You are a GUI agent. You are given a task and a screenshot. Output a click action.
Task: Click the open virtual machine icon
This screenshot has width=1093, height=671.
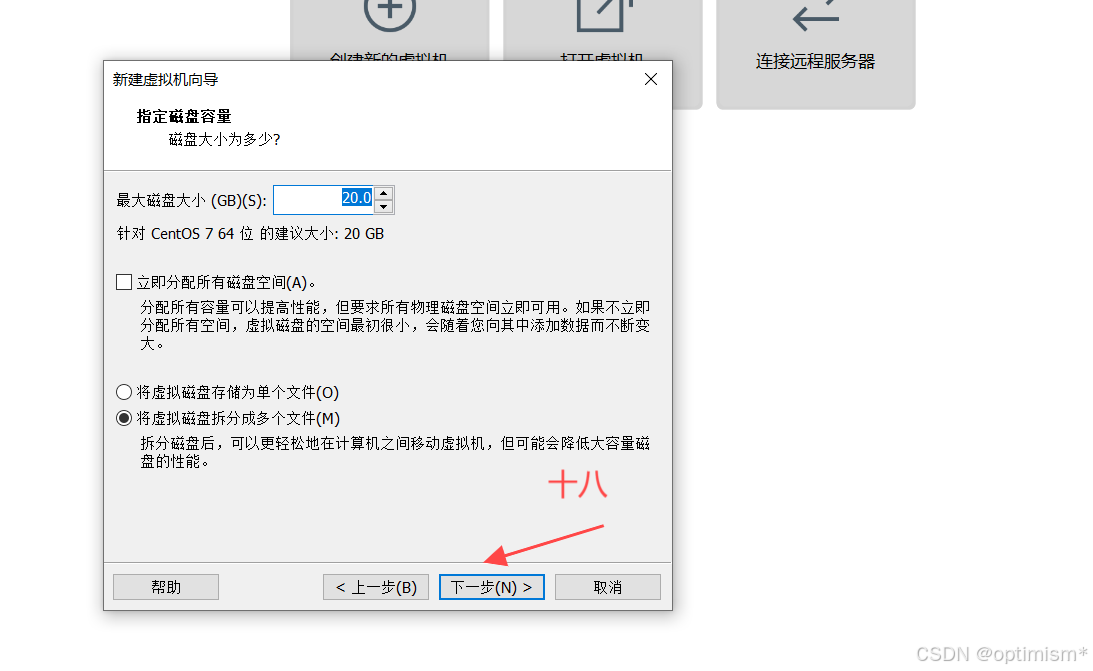[x=604, y=15]
